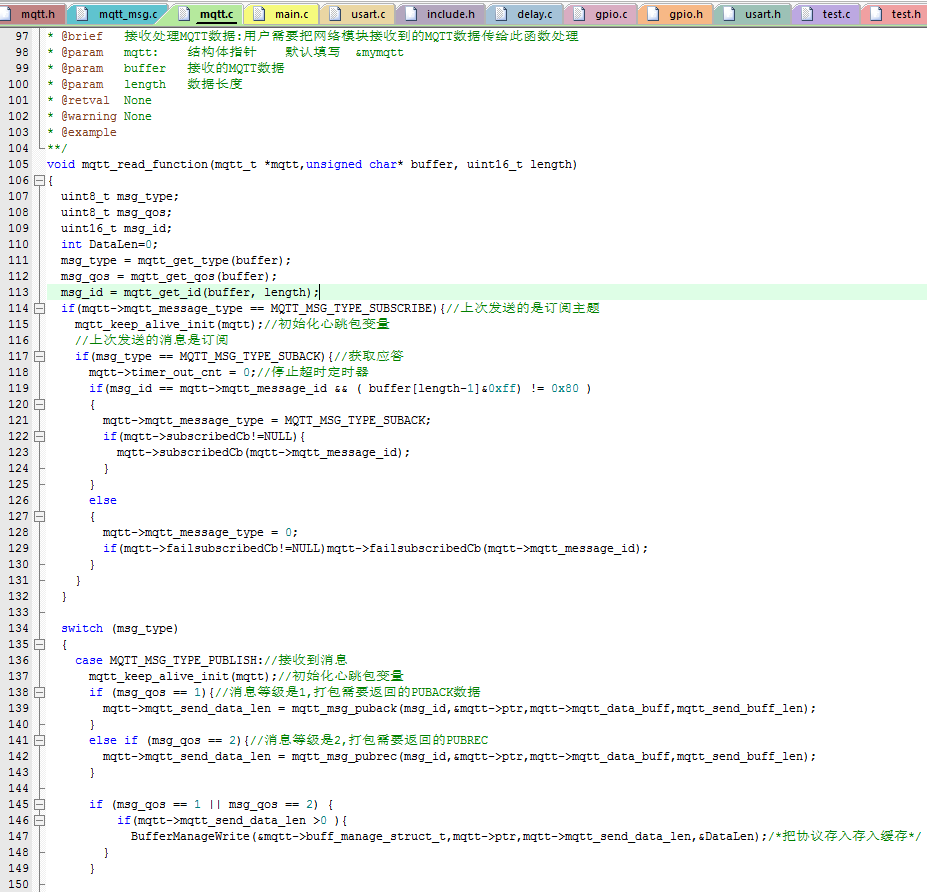
Task: Click file icon on test.h tab
Action: [x=876, y=14]
